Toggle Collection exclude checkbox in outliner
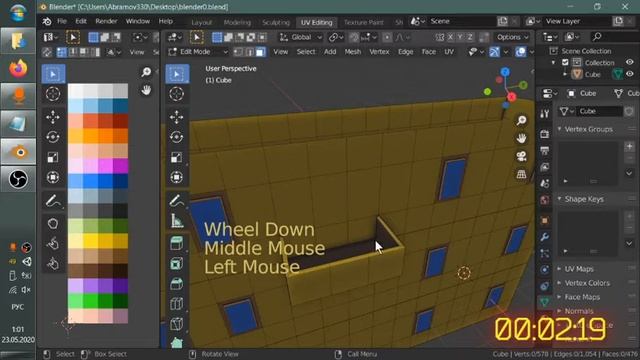640x360 pixels. 565,62
